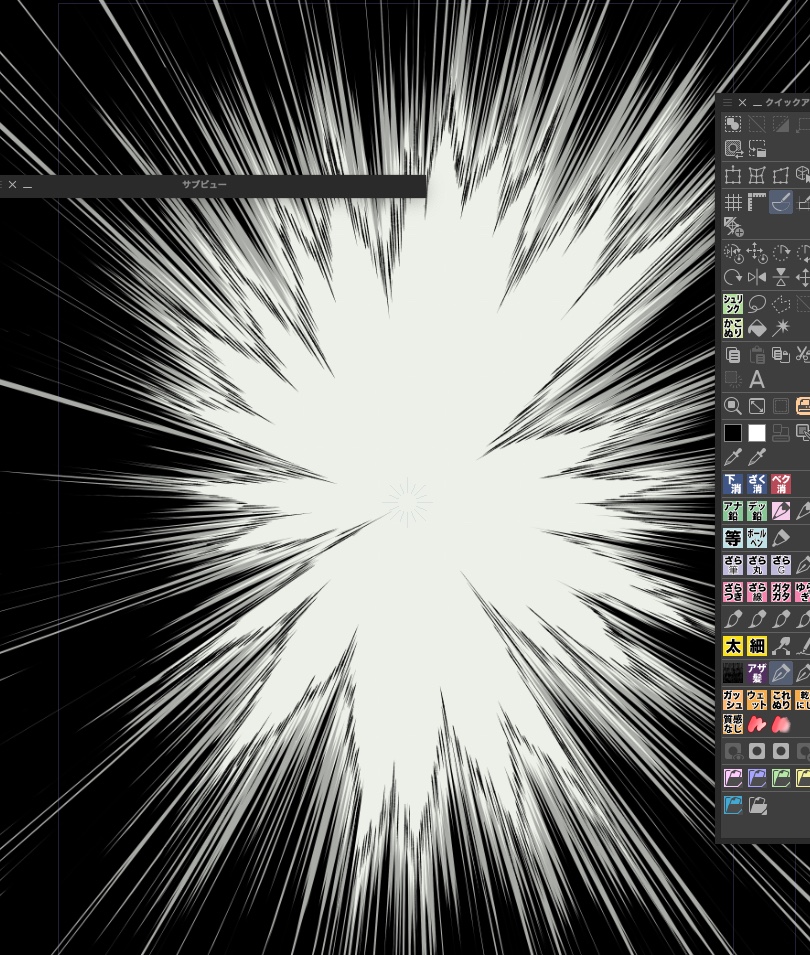Click the flip horizontal icon

tap(757, 278)
